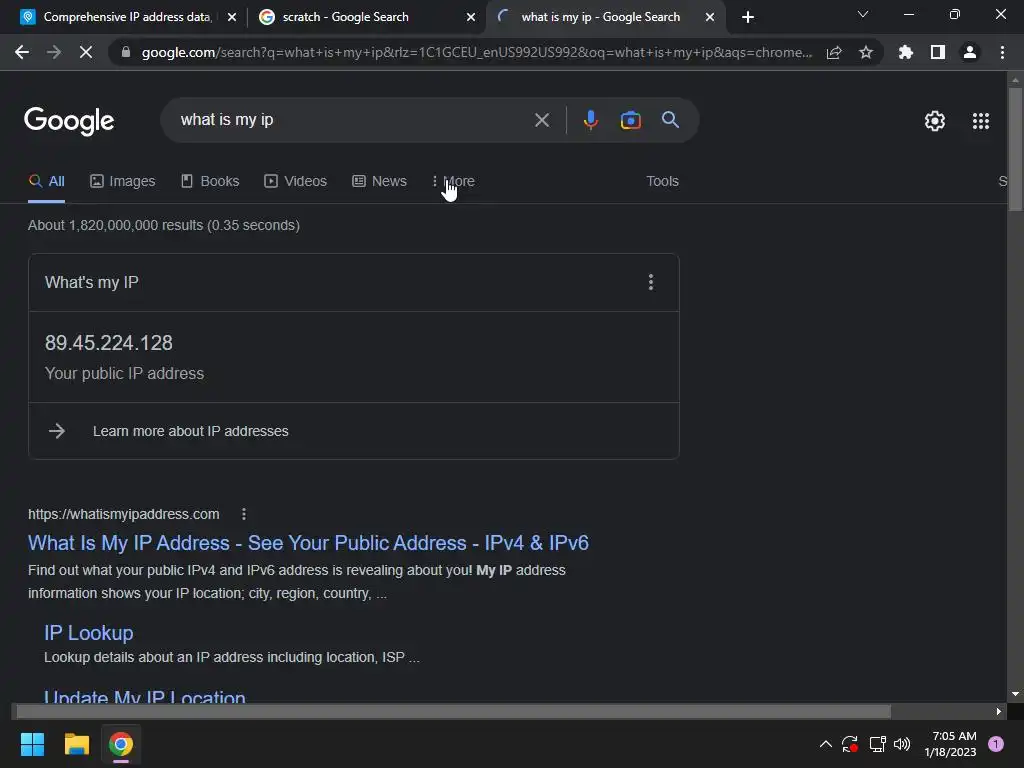The height and width of the screenshot is (768, 1024).
Task: Close the scratch Google Search tab
Action: (471, 17)
